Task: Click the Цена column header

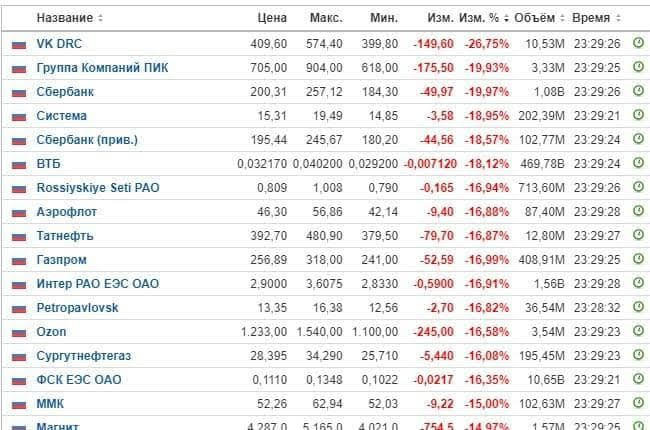Action: [271, 18]
